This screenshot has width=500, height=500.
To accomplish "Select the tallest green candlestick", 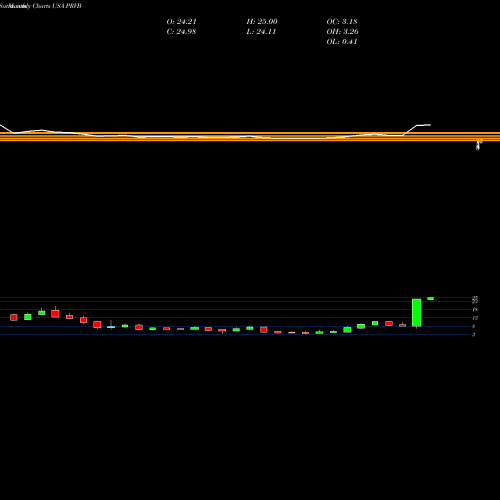I will coord(417,313).
